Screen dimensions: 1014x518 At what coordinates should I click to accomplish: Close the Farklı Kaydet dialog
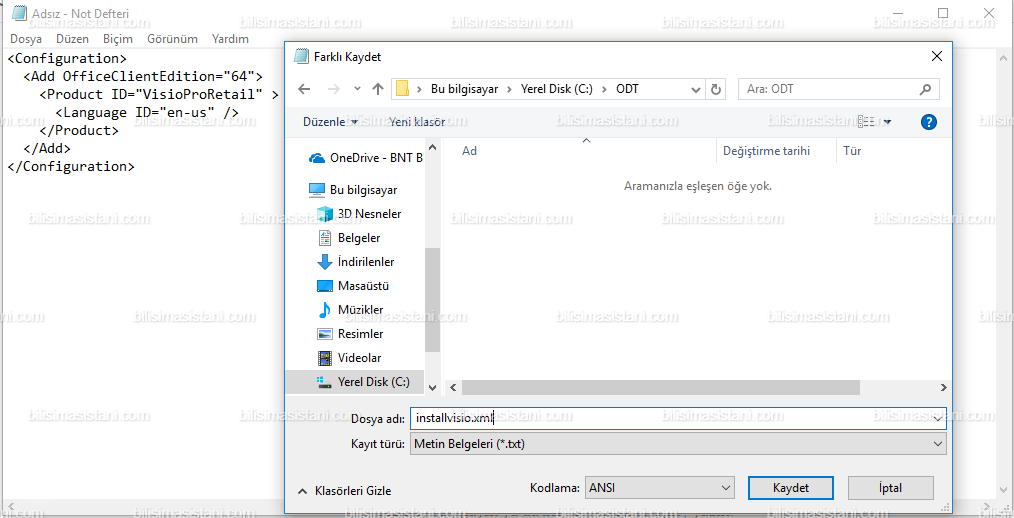pyautogui.click(x=936, y=56)
